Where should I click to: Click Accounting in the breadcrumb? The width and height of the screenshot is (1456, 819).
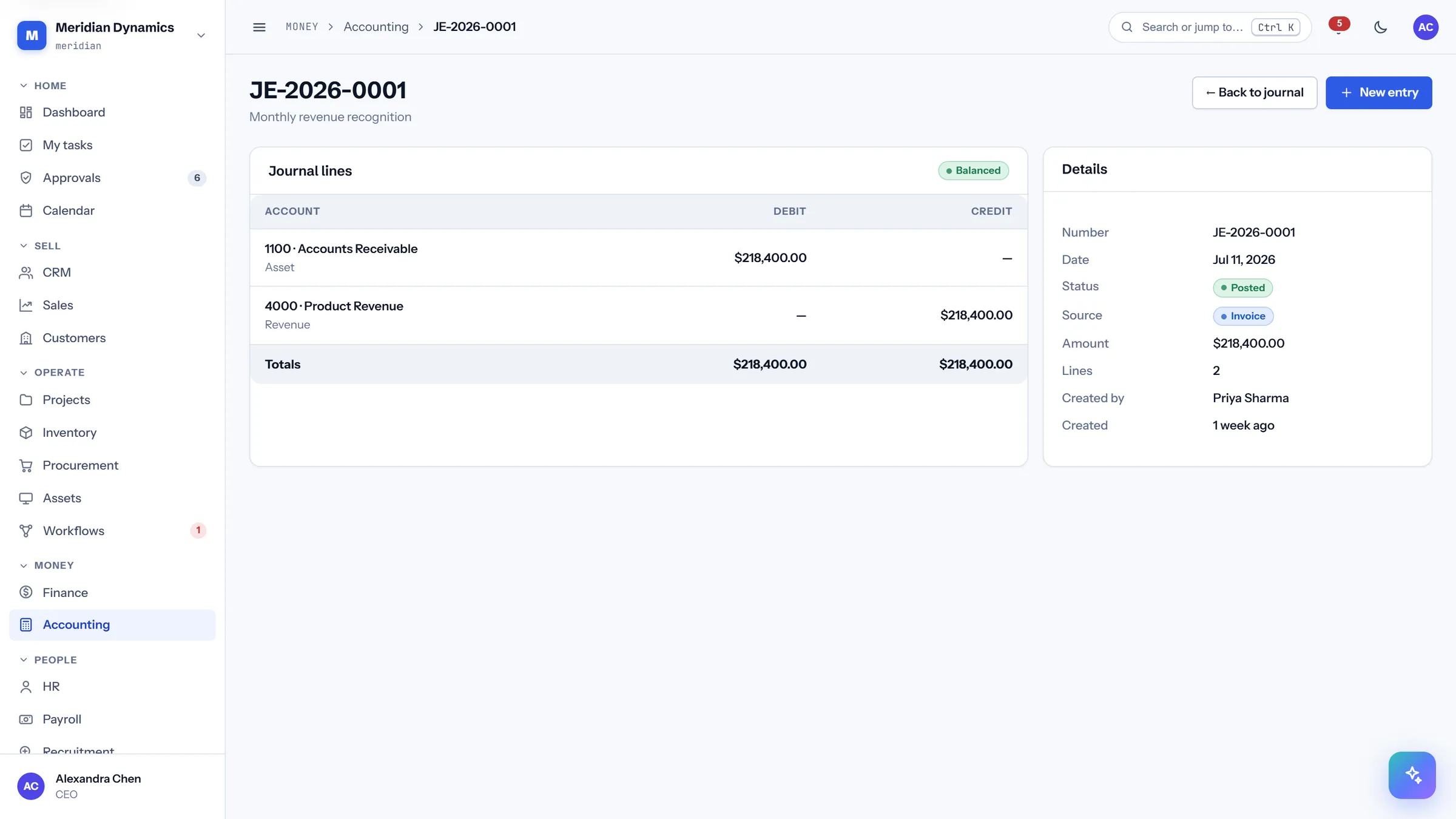[376, 27]
